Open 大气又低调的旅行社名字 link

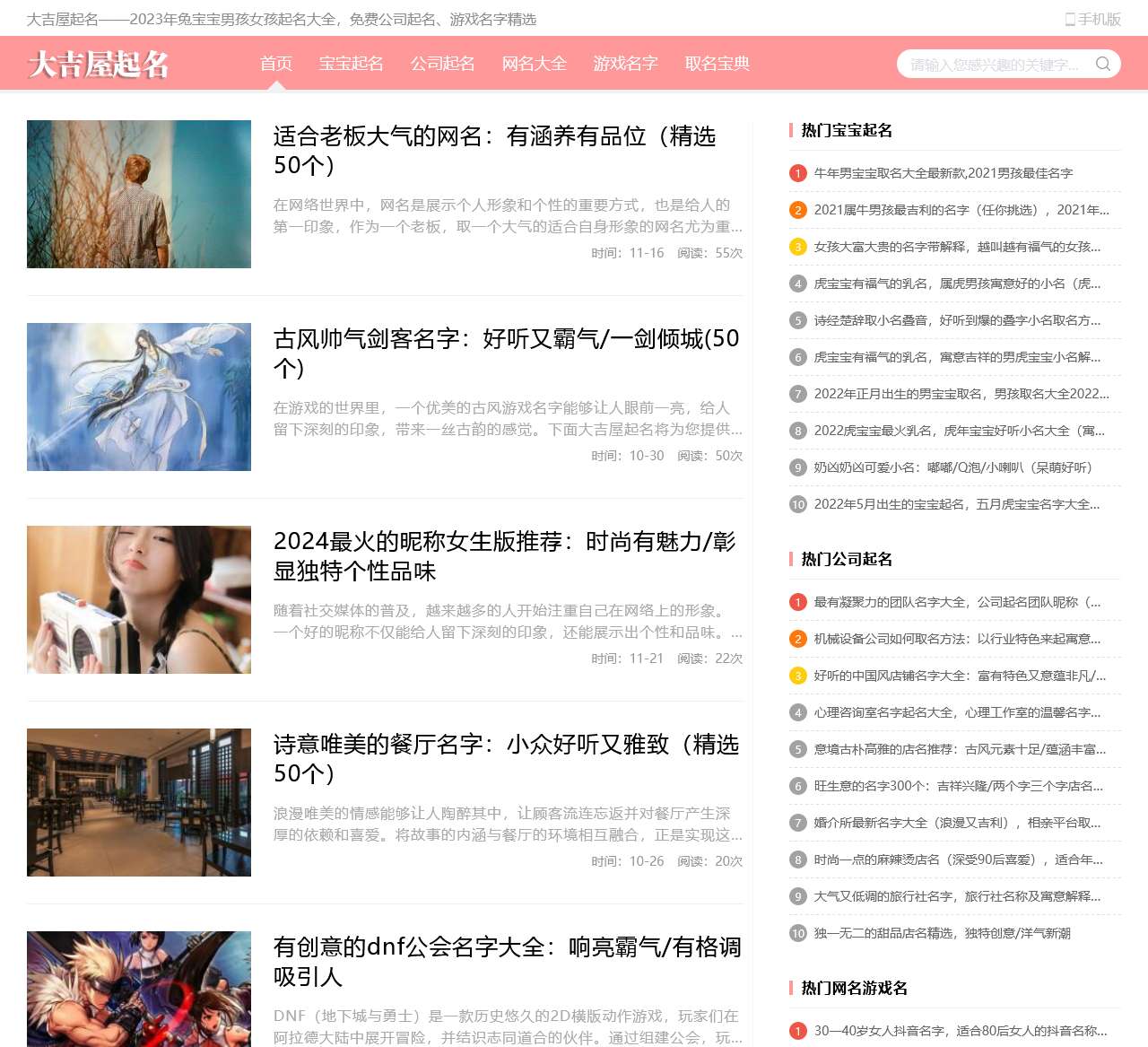(x=957, y=896)
